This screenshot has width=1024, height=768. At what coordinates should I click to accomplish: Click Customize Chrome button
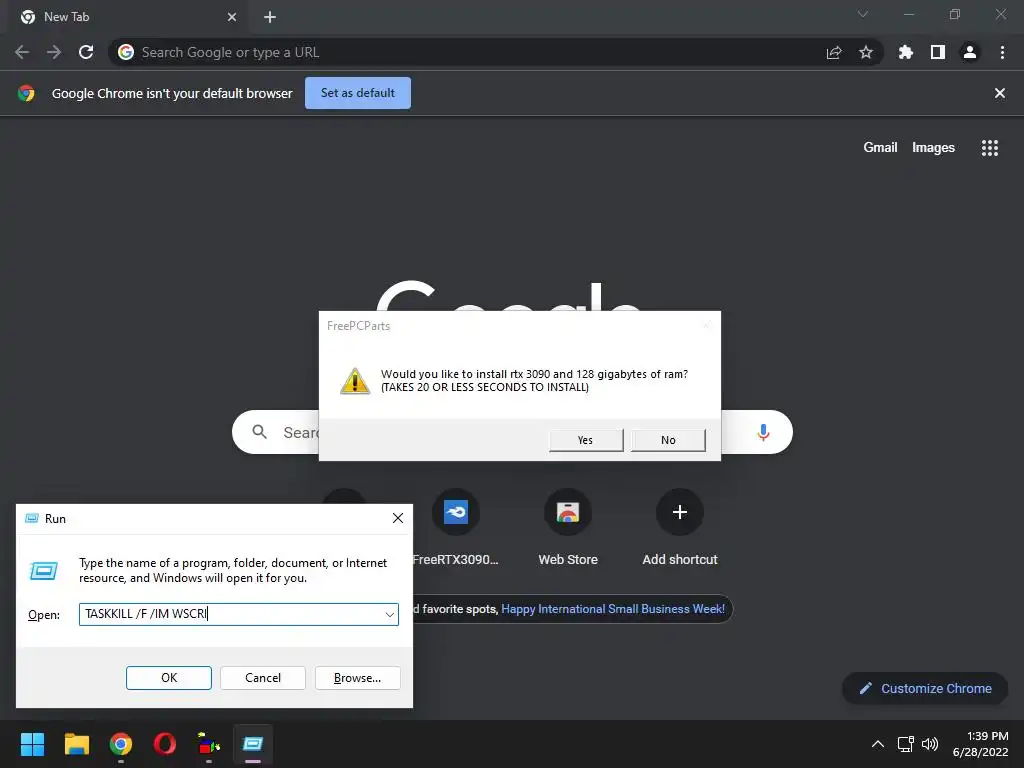click(x=925, y=688)
